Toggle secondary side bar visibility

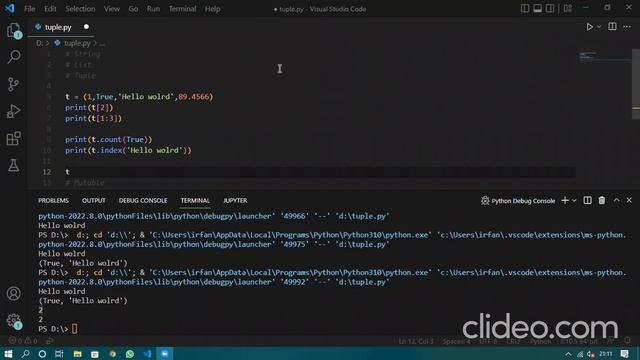(x=550, y=8)
